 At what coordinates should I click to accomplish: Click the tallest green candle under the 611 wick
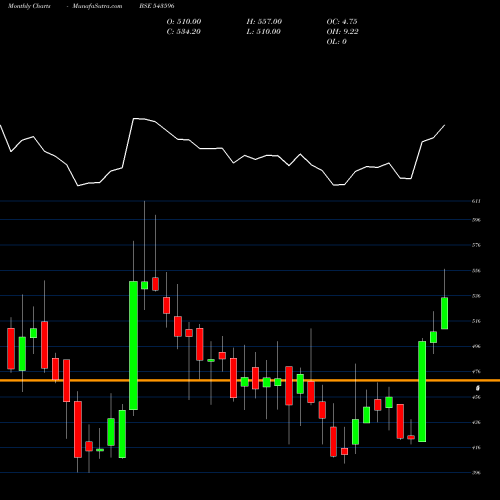point(133,345)
